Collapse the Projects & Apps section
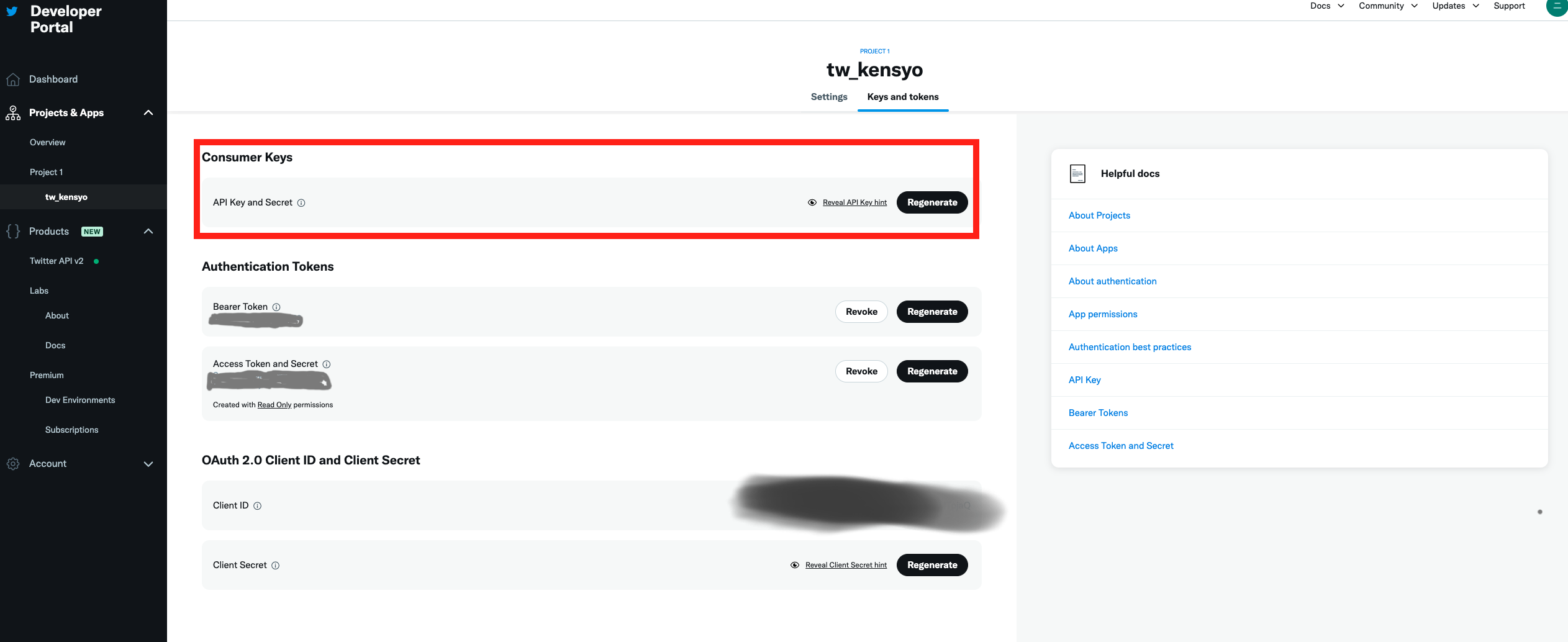Image resolution: width=1568 pixels, height=642 pixels. [148, 113]
